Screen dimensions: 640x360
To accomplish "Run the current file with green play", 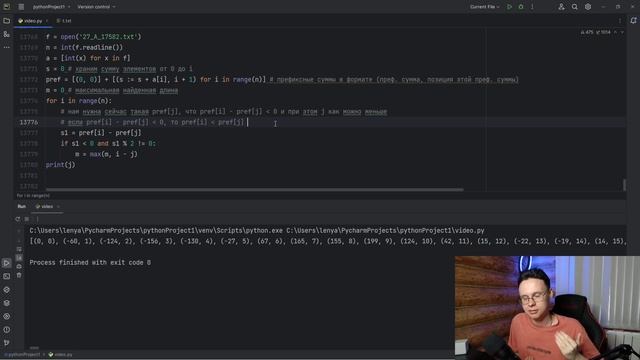I will point(509,7).
